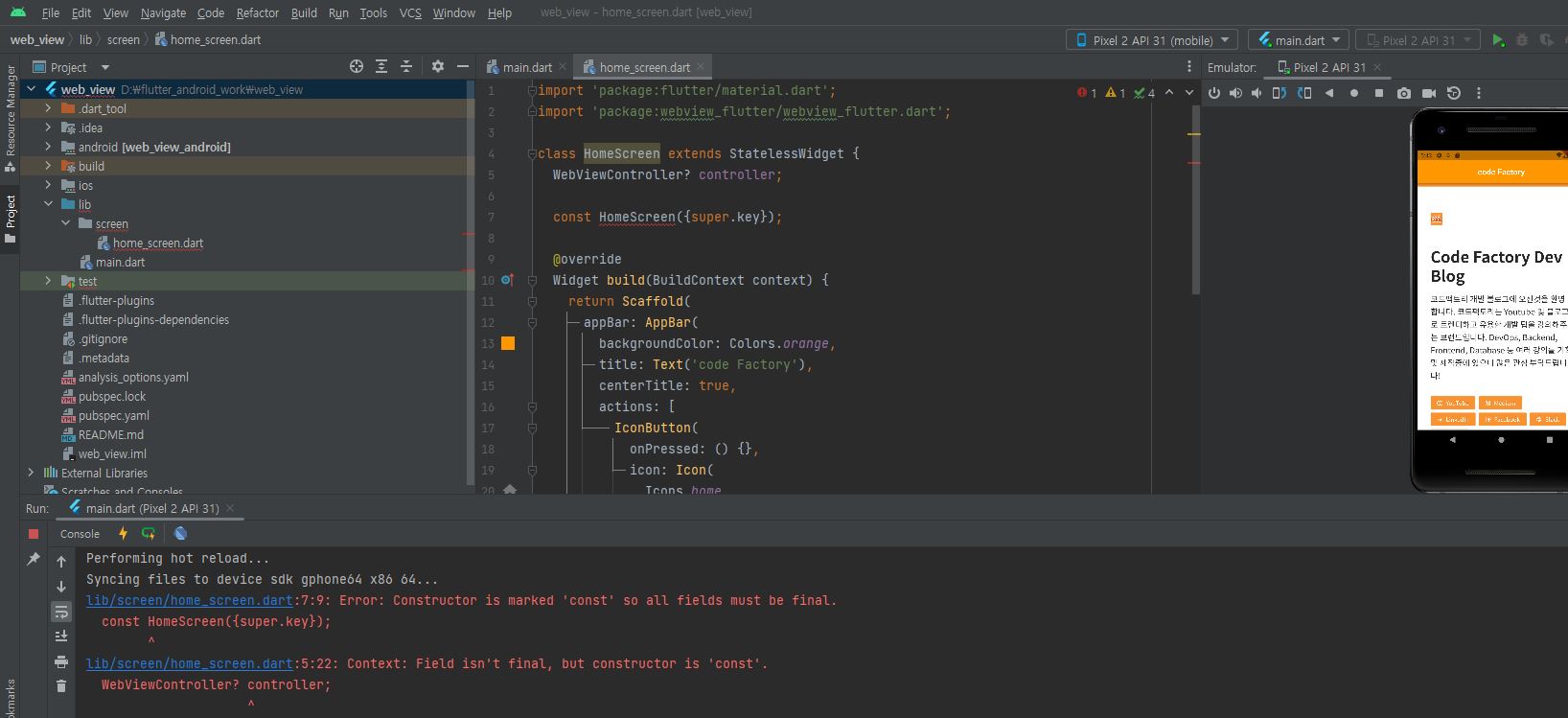Start emulator screen recording with video icon

point(1429,93)
